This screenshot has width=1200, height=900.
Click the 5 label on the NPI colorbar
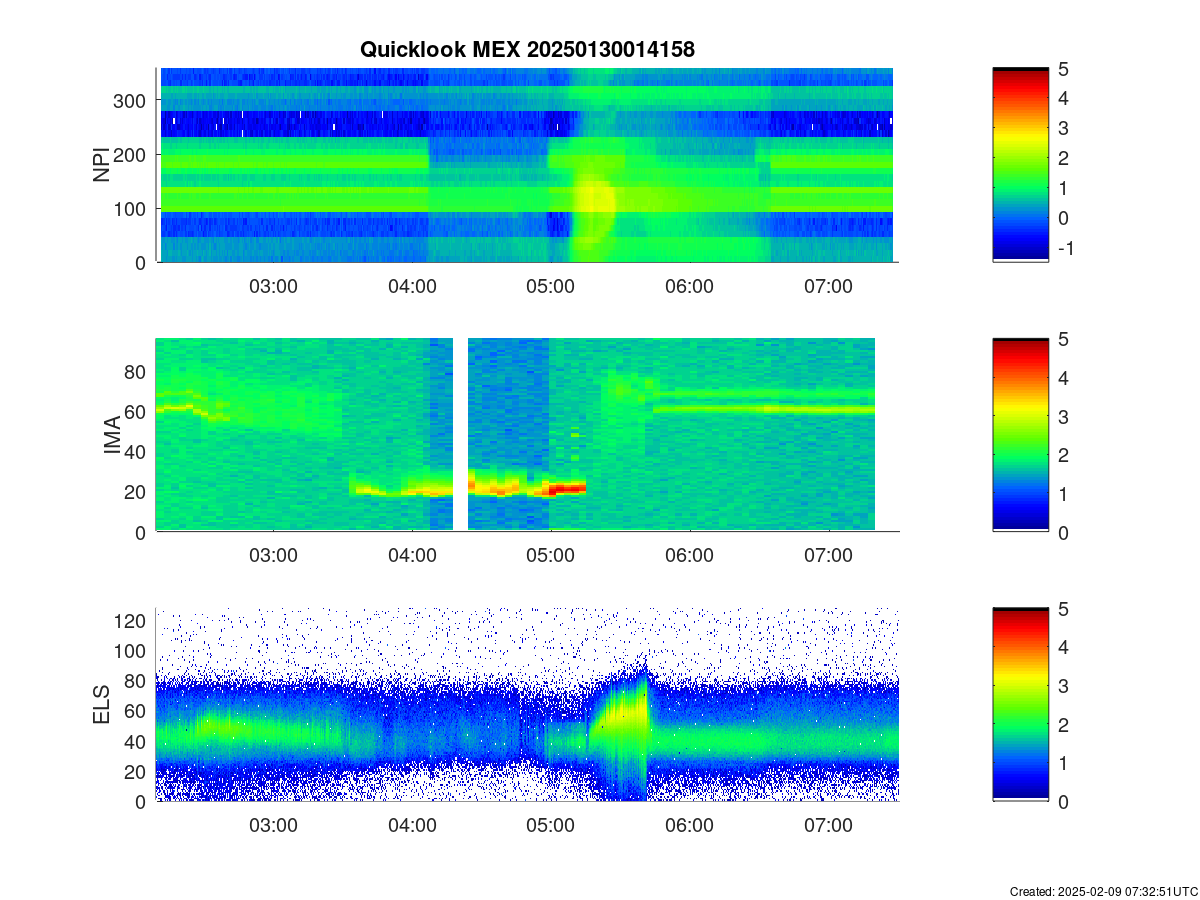1064,68
